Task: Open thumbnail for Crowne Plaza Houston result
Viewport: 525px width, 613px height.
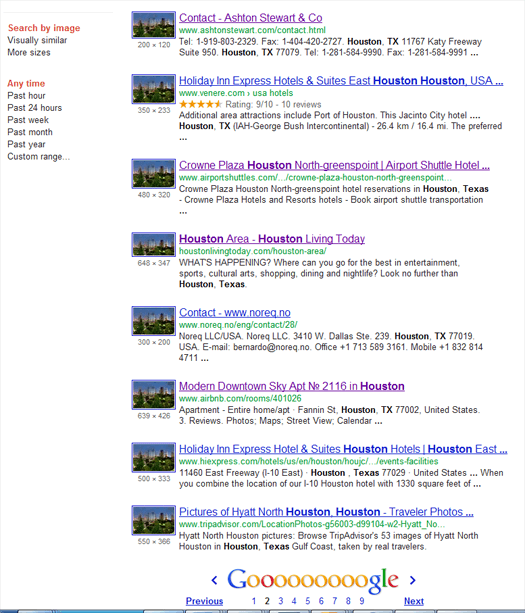Action: pyautogui.click(x=154, y=174)
